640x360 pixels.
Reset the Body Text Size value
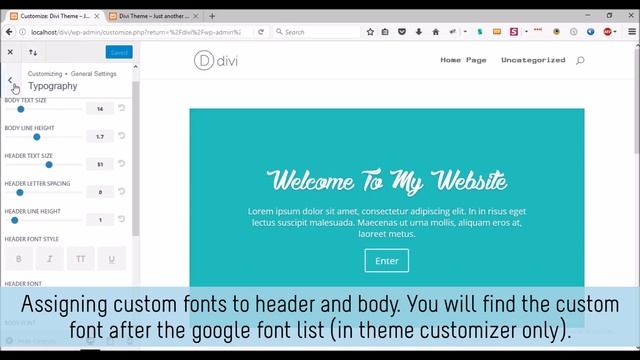tap(121, 108)
